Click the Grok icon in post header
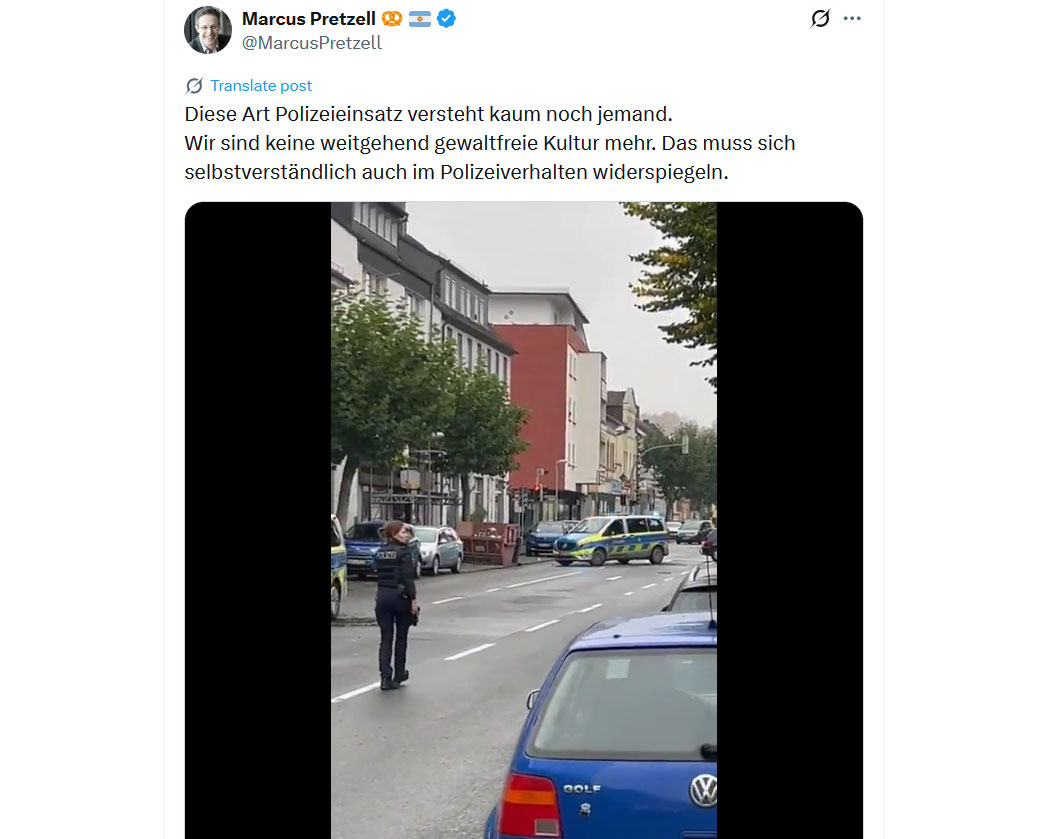1050x839 pixels. coord(820,18)
